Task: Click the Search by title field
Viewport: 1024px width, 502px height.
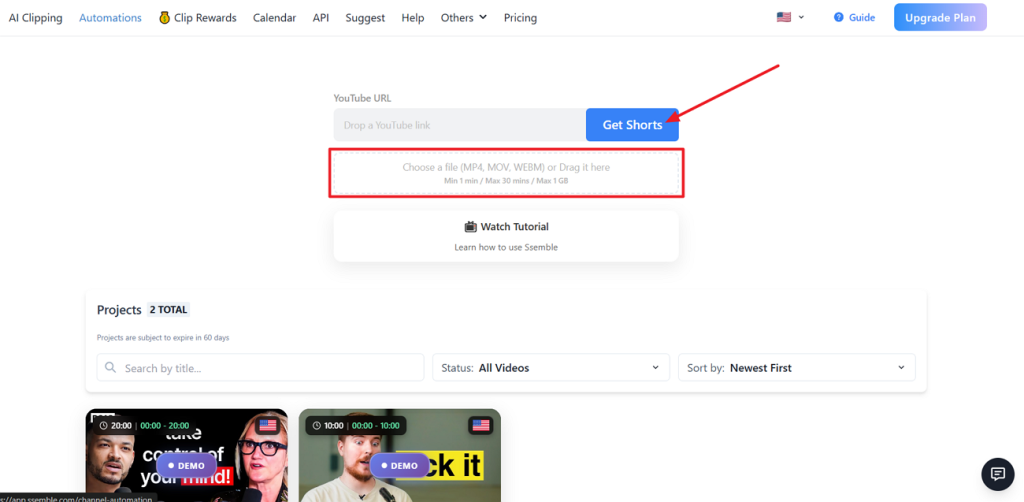Action: (x=261, y=368)
